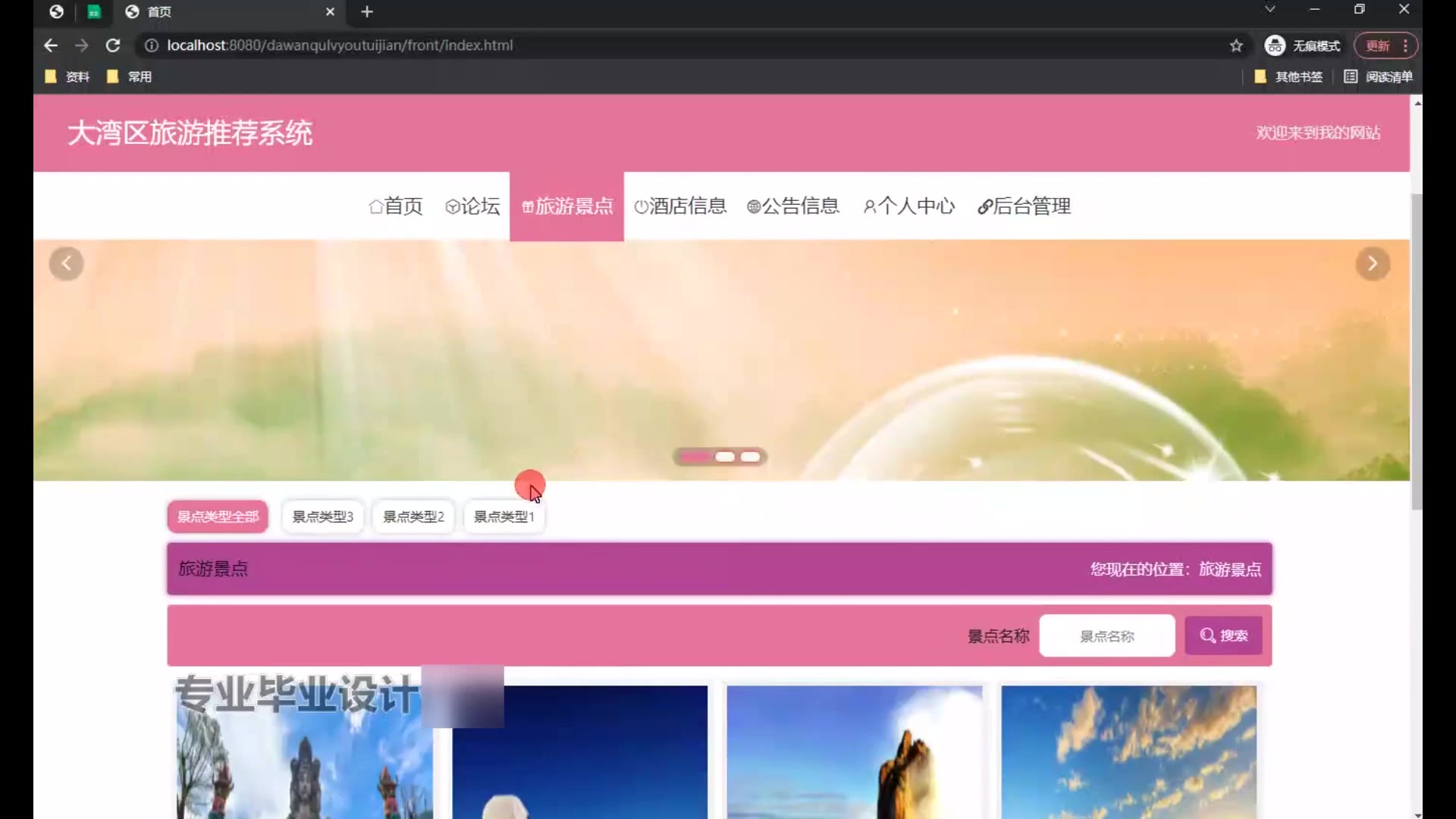This screenshot has height=819, width=1456.
Task: Show next carousel slide with right arrow
Action: (1373, 264)
